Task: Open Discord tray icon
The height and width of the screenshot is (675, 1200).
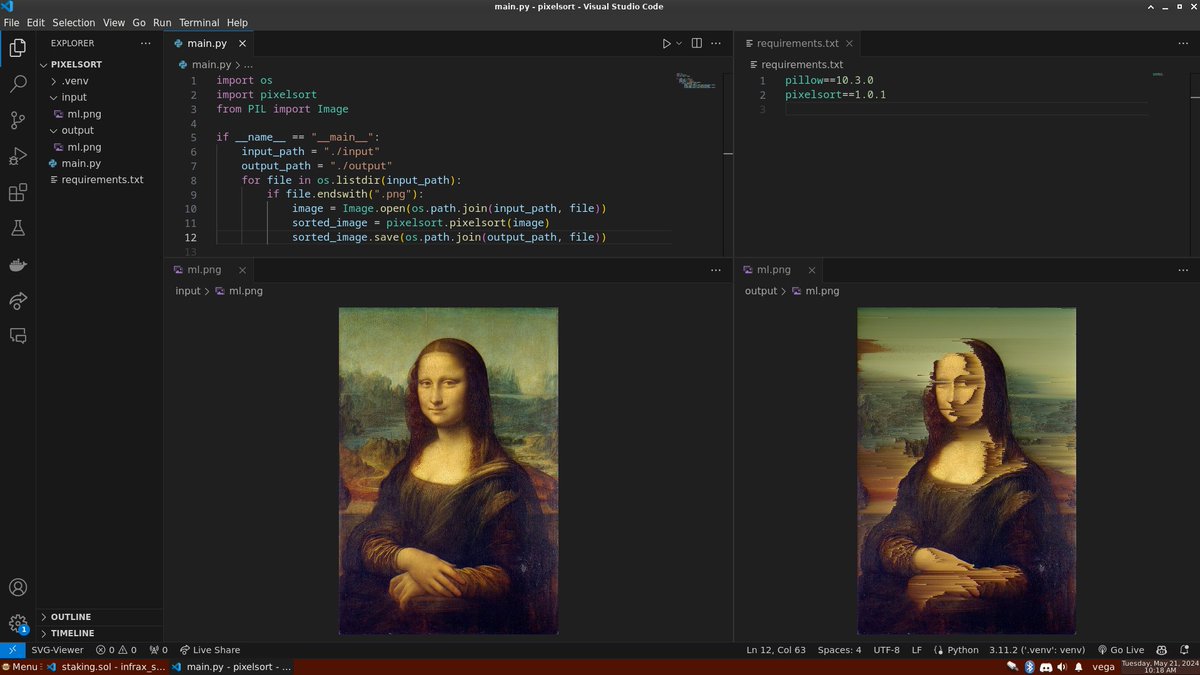Action: coord(1045,666)
